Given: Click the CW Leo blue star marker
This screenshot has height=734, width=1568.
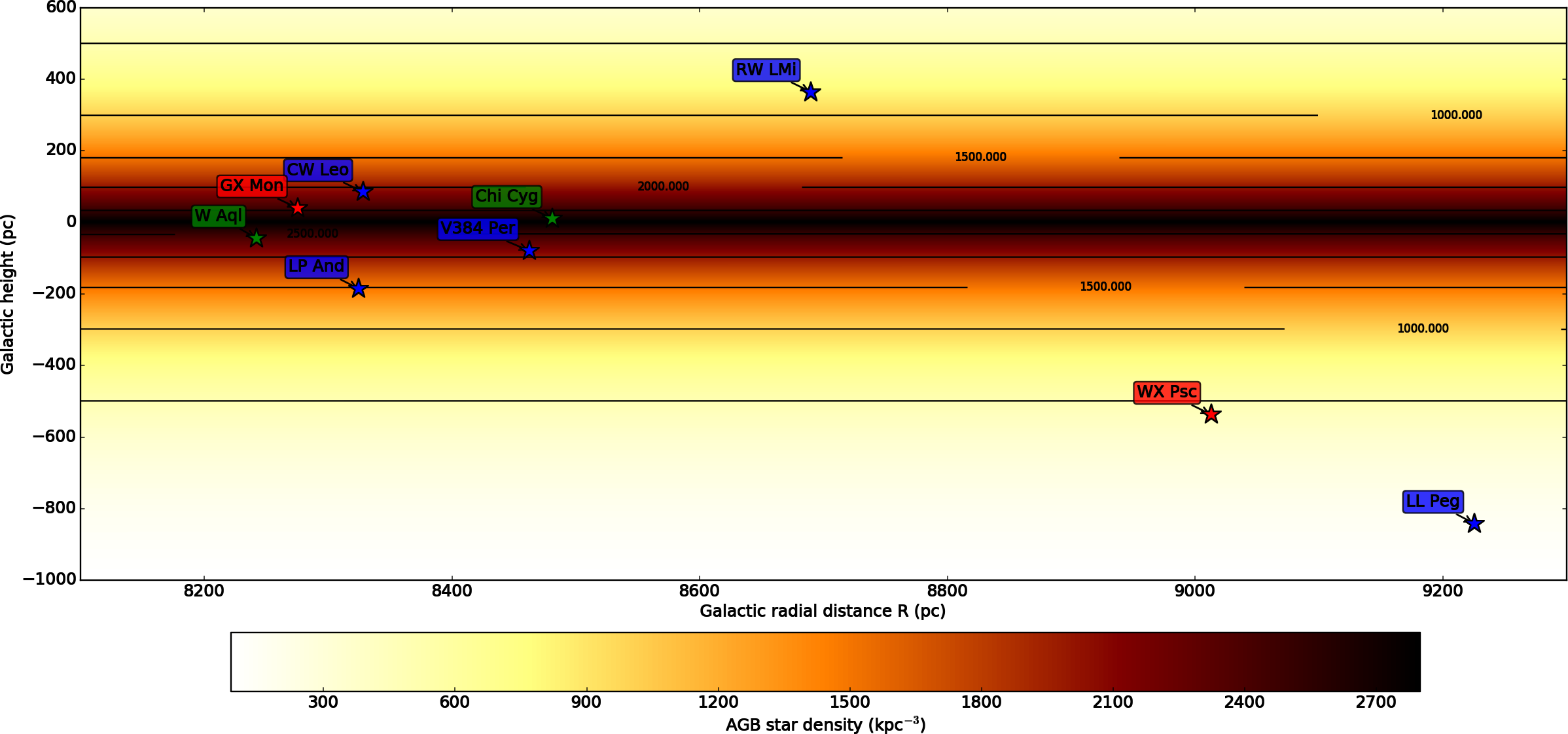Looking at the screenshot, I should pyautogui.click(x=363, y=192).
